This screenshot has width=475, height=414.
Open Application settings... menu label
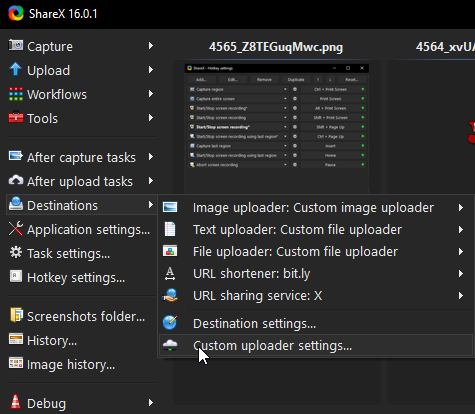[88, 230]
